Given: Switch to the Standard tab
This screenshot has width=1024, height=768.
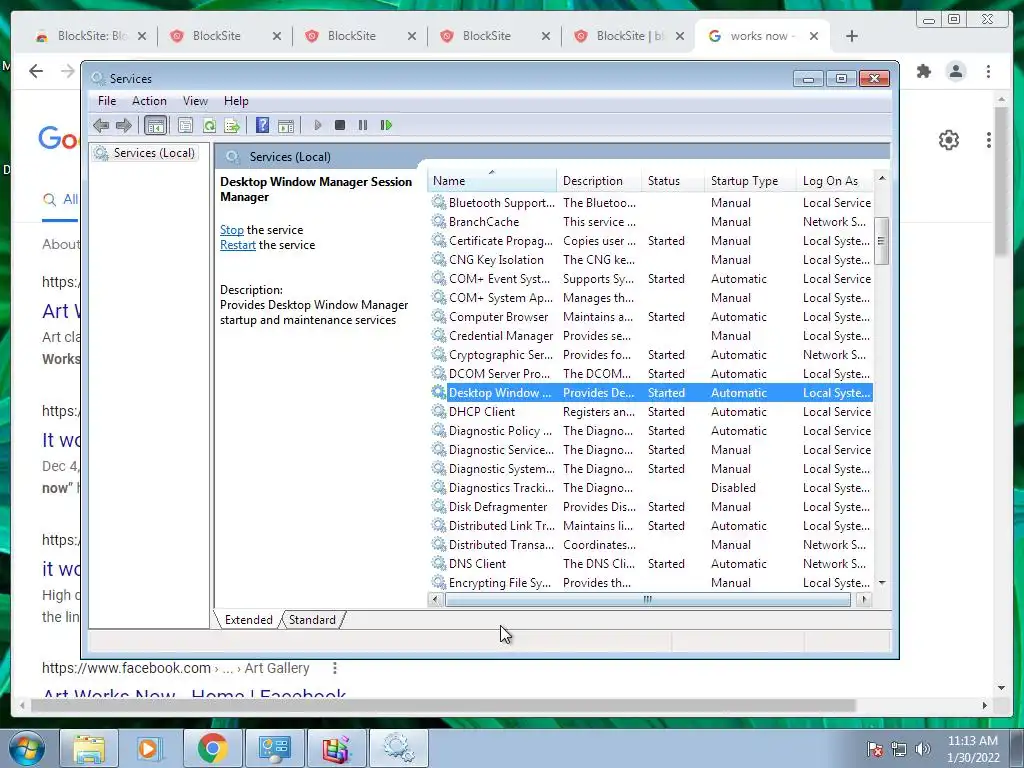Looking at the screenshot, I should coord(312,620).
